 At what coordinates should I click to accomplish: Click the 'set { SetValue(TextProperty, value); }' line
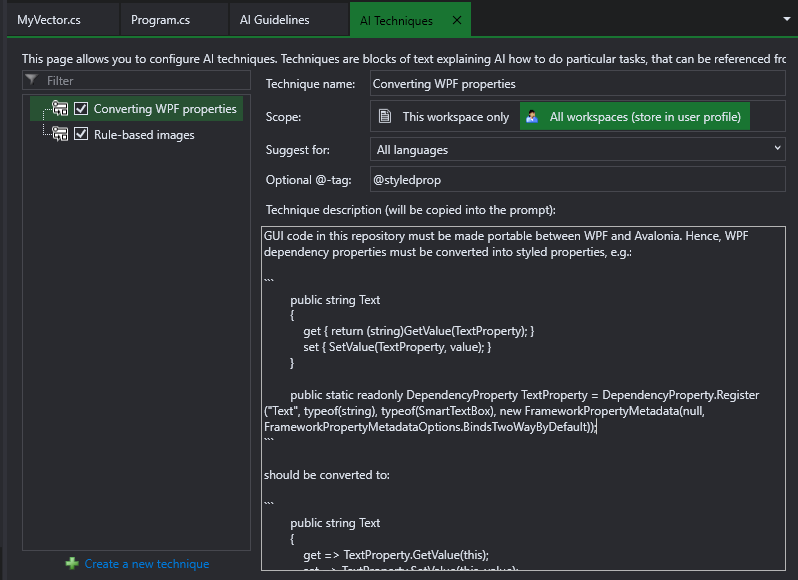(x=397, y=347)
